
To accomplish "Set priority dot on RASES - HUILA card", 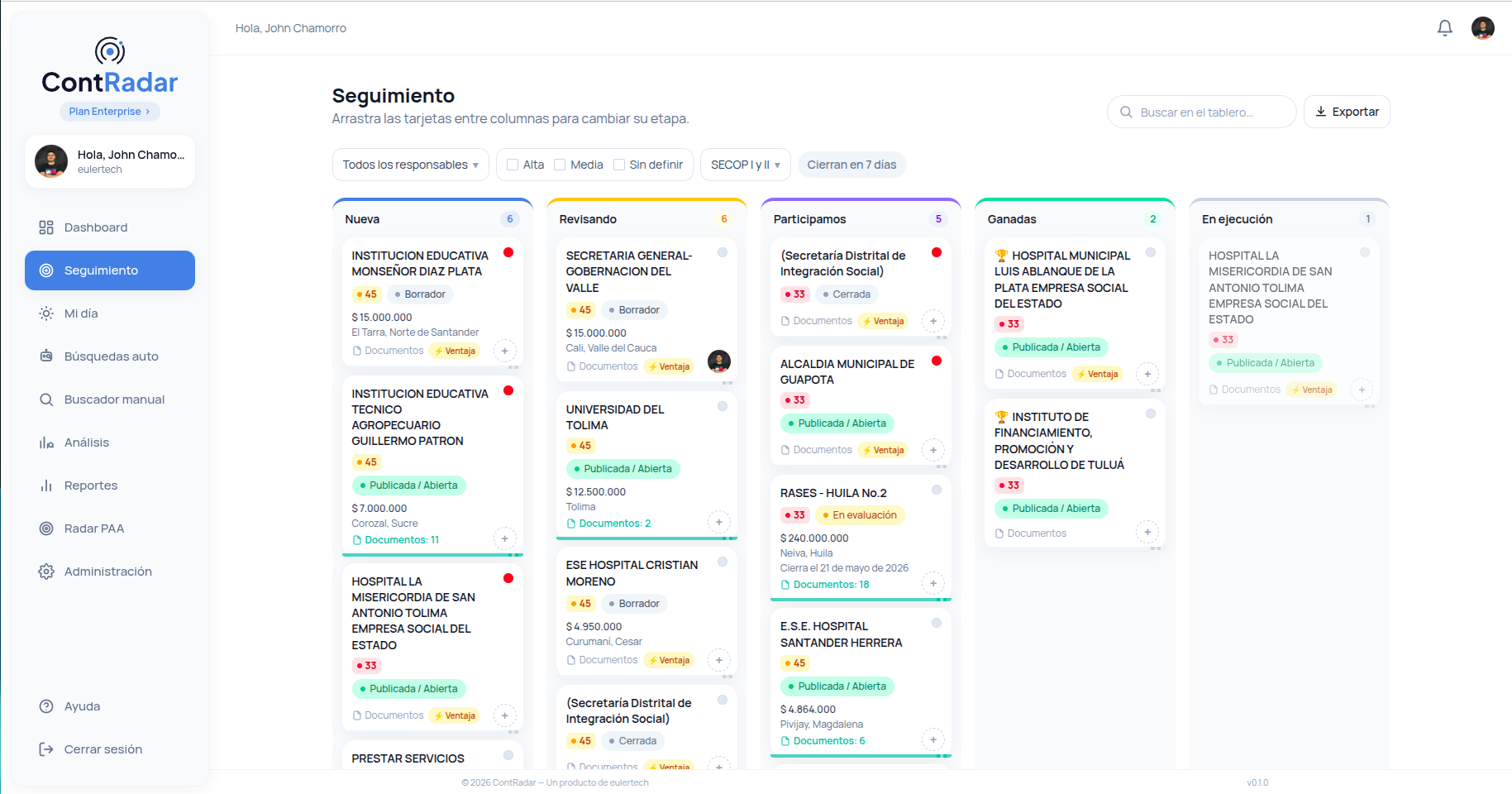I will click(x=937, y=490).
